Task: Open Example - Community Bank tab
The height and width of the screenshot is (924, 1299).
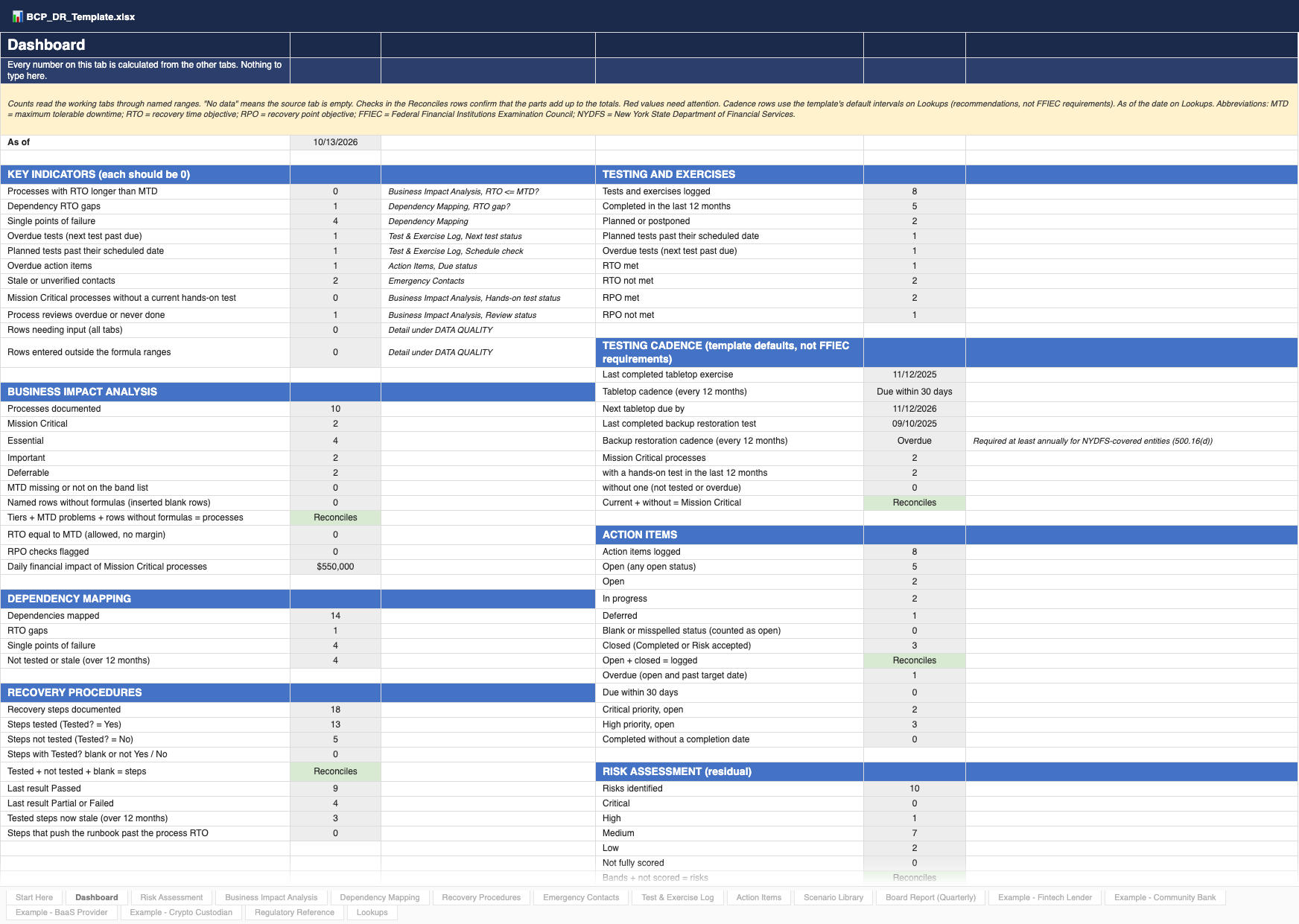Action: click(1165, 897)
